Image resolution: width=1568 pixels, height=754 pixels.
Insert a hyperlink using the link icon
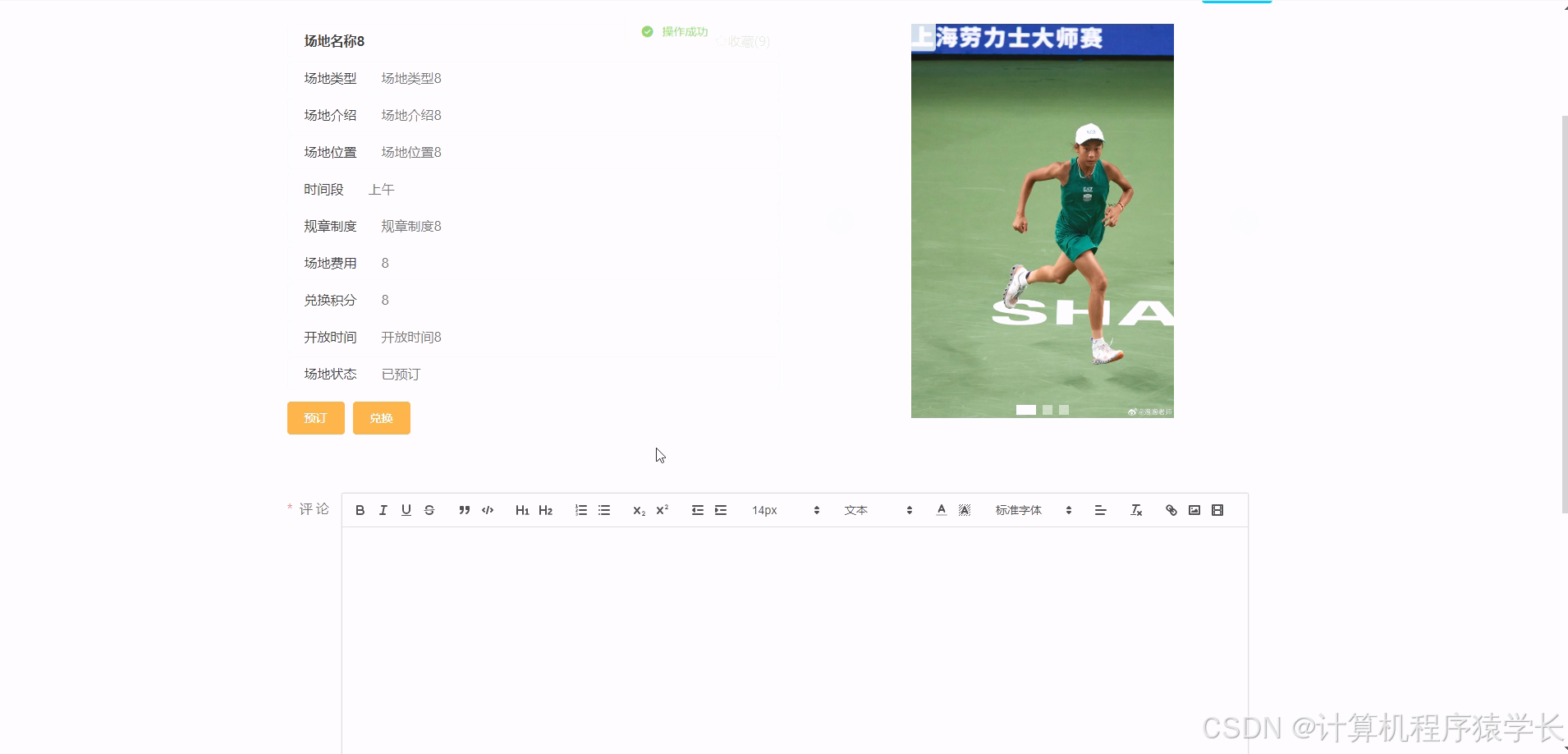(1171, 510)
